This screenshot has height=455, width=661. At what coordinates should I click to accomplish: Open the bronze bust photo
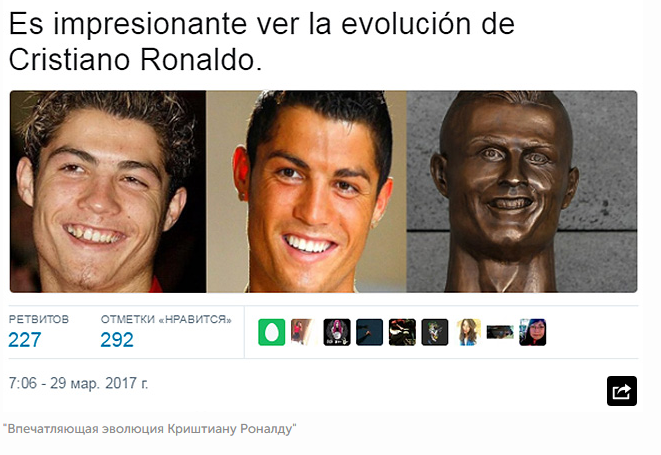522,191
